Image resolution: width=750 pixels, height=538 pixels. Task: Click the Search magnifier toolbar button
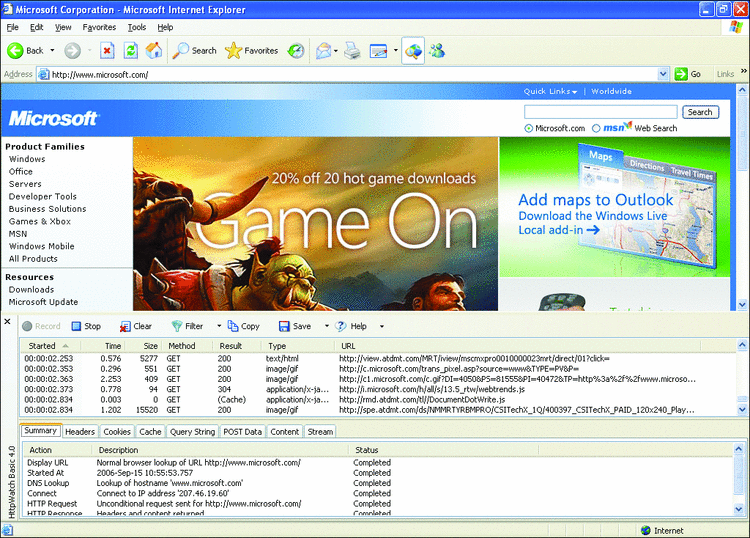click(x=195, y=51)
